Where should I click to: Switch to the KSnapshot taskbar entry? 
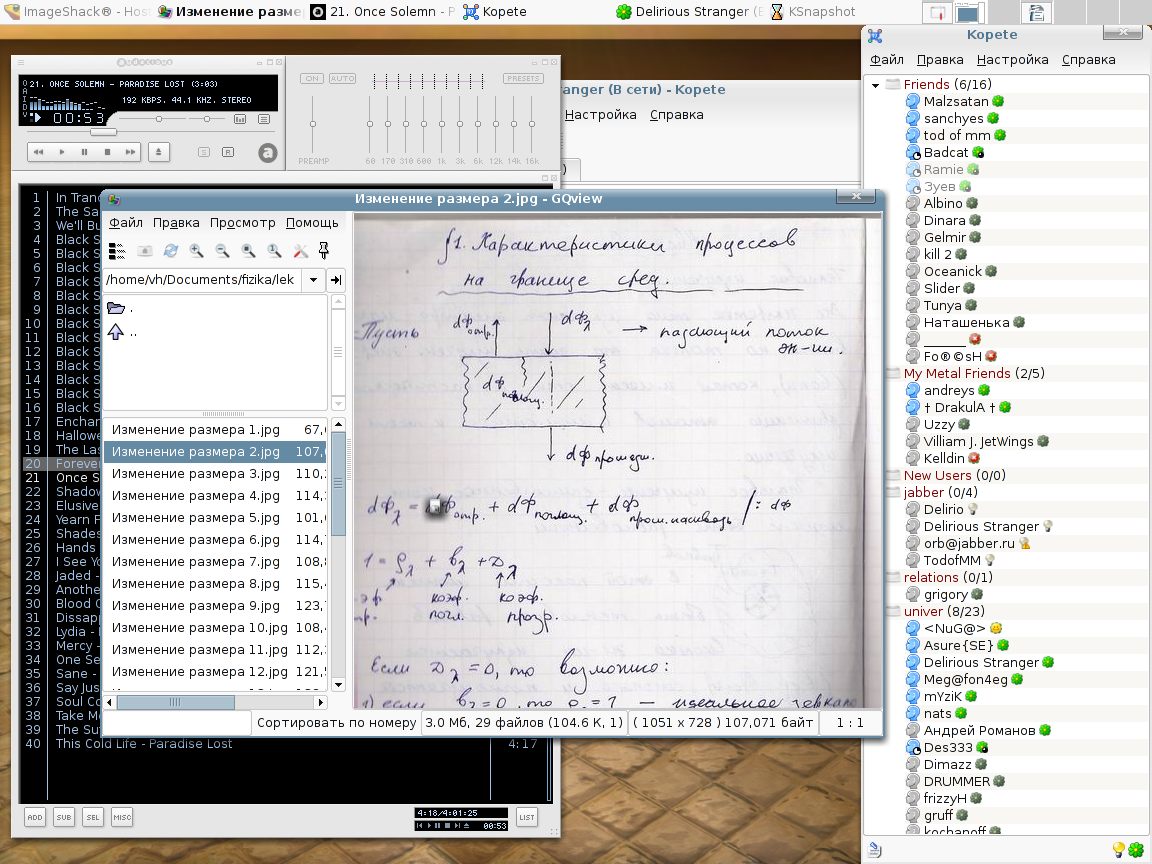(x=813, y=12)
